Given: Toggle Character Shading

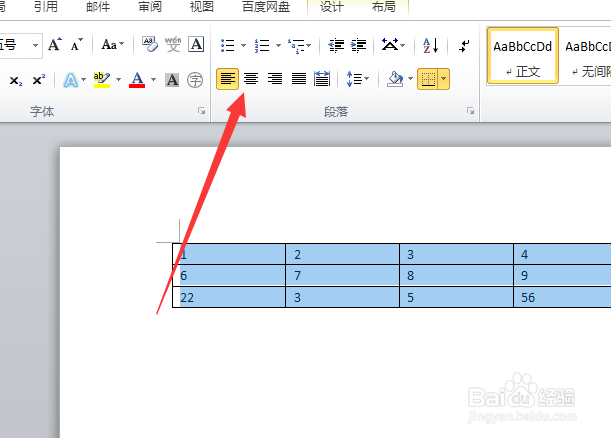Looking at the screenshot, I should 172,80.
